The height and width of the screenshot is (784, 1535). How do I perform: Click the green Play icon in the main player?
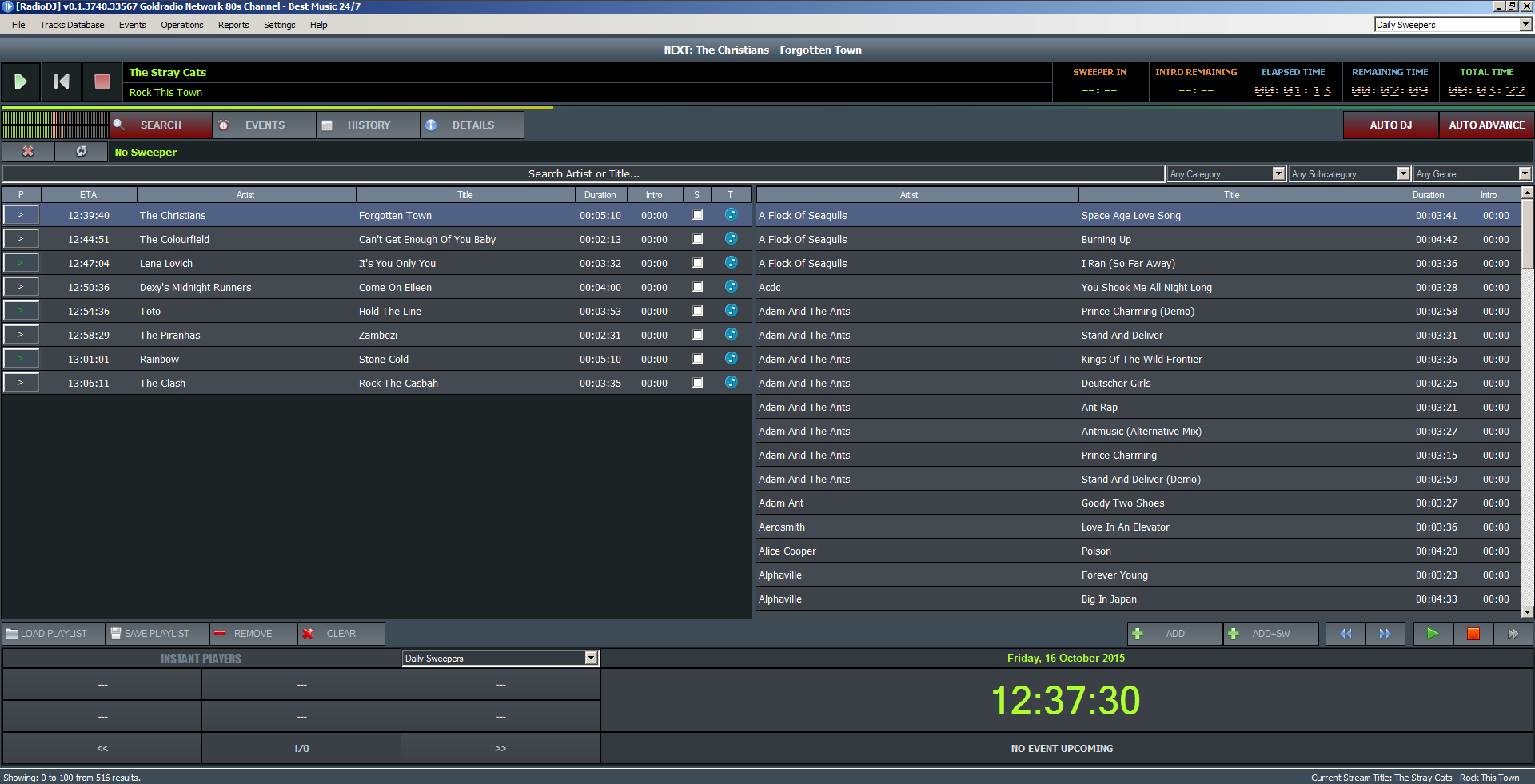(x=20, y=82)
